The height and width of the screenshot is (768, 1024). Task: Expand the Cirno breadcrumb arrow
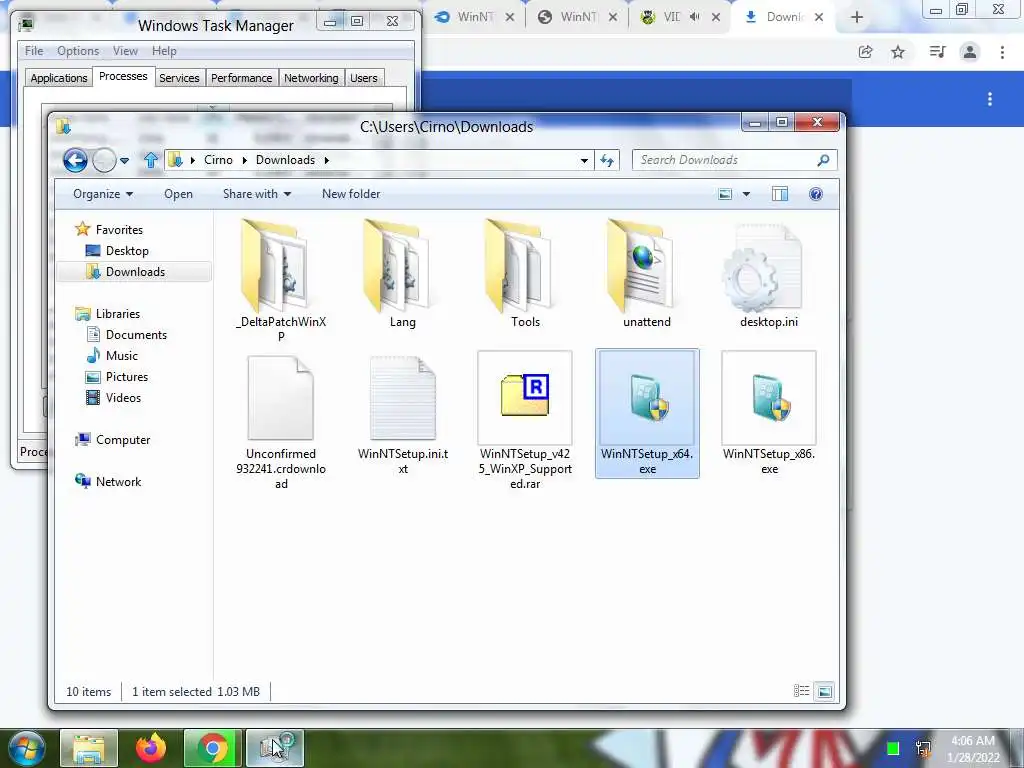(x=244, y=160)
